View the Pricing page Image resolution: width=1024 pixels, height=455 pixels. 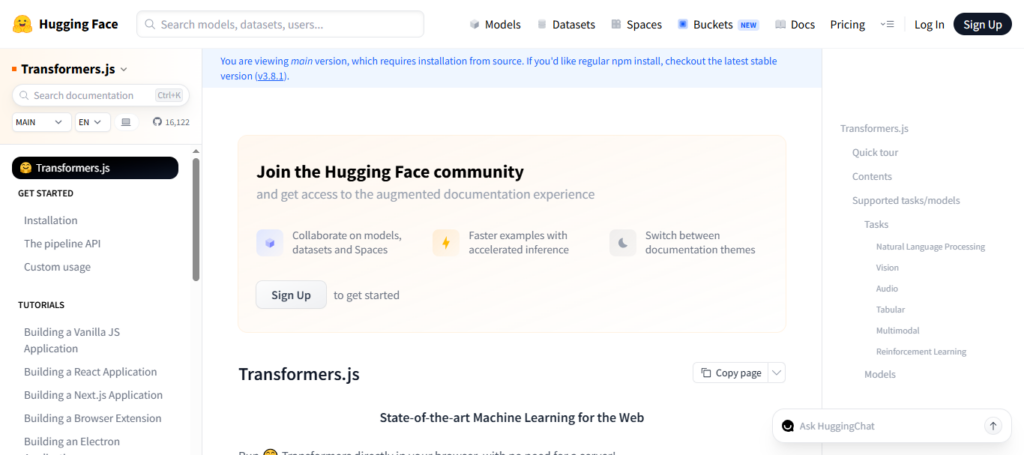[847, 25]
